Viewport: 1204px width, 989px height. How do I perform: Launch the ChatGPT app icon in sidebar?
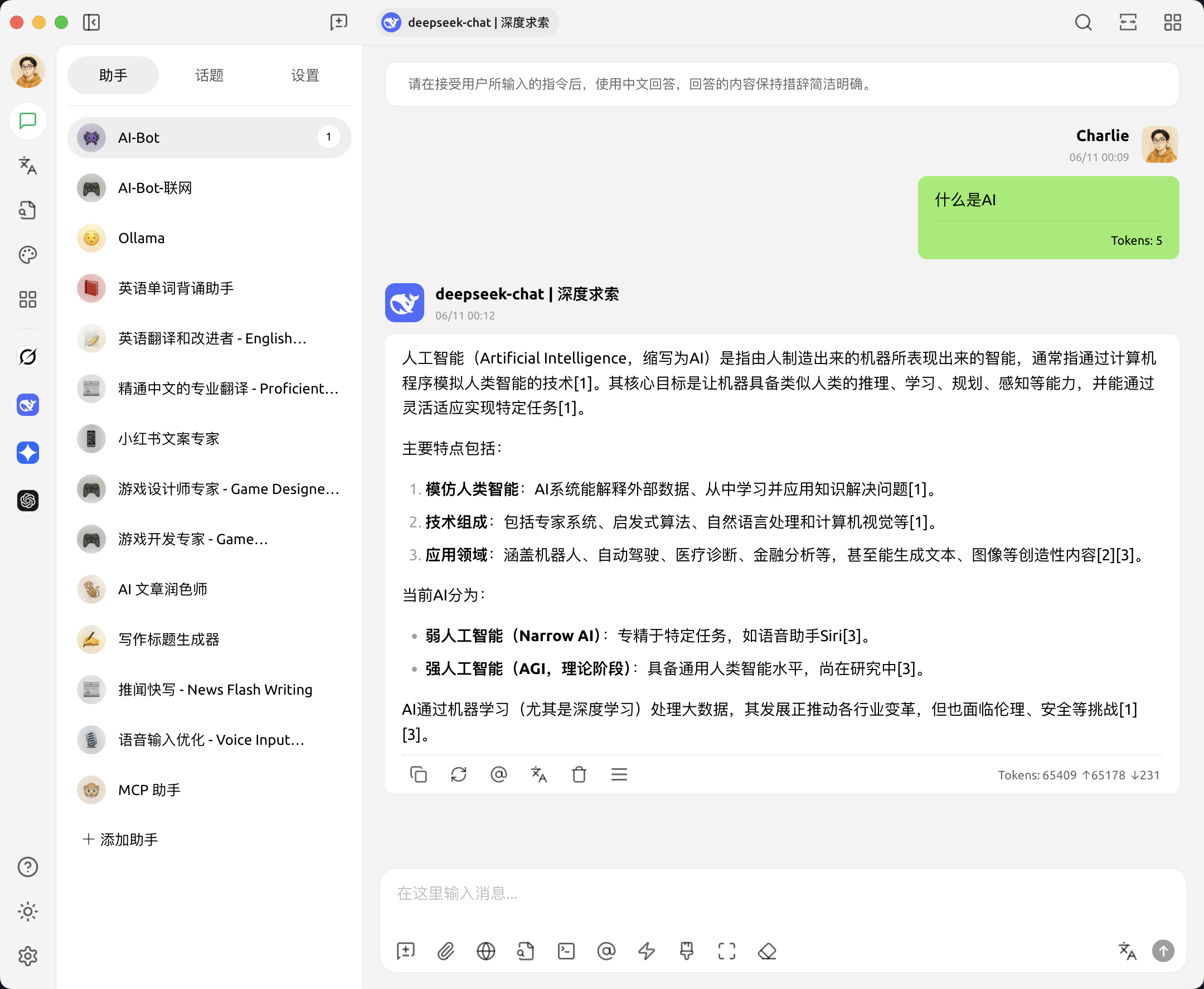tap(28, 501)
